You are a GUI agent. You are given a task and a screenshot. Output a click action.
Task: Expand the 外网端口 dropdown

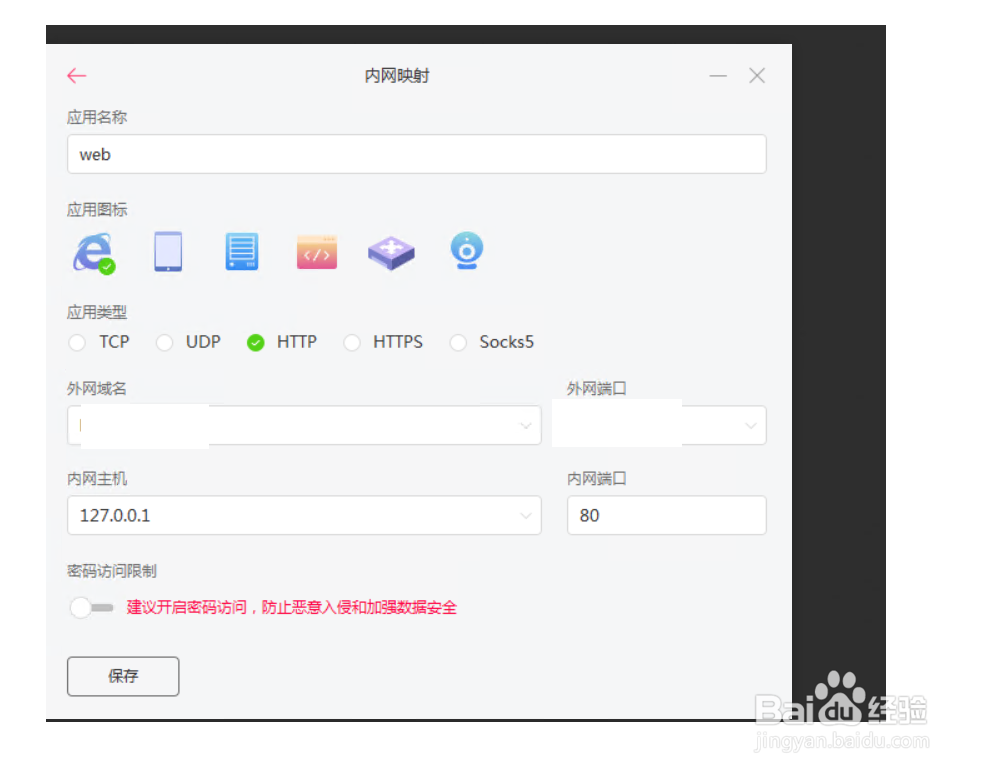(x=750, y=426)
